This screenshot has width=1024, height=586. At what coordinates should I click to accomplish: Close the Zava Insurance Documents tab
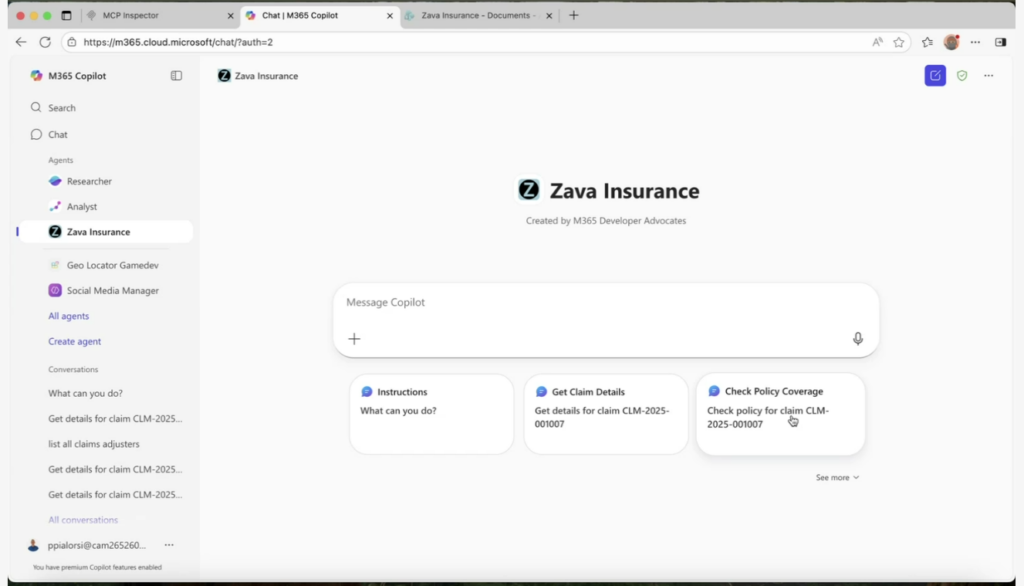[549, 16]
